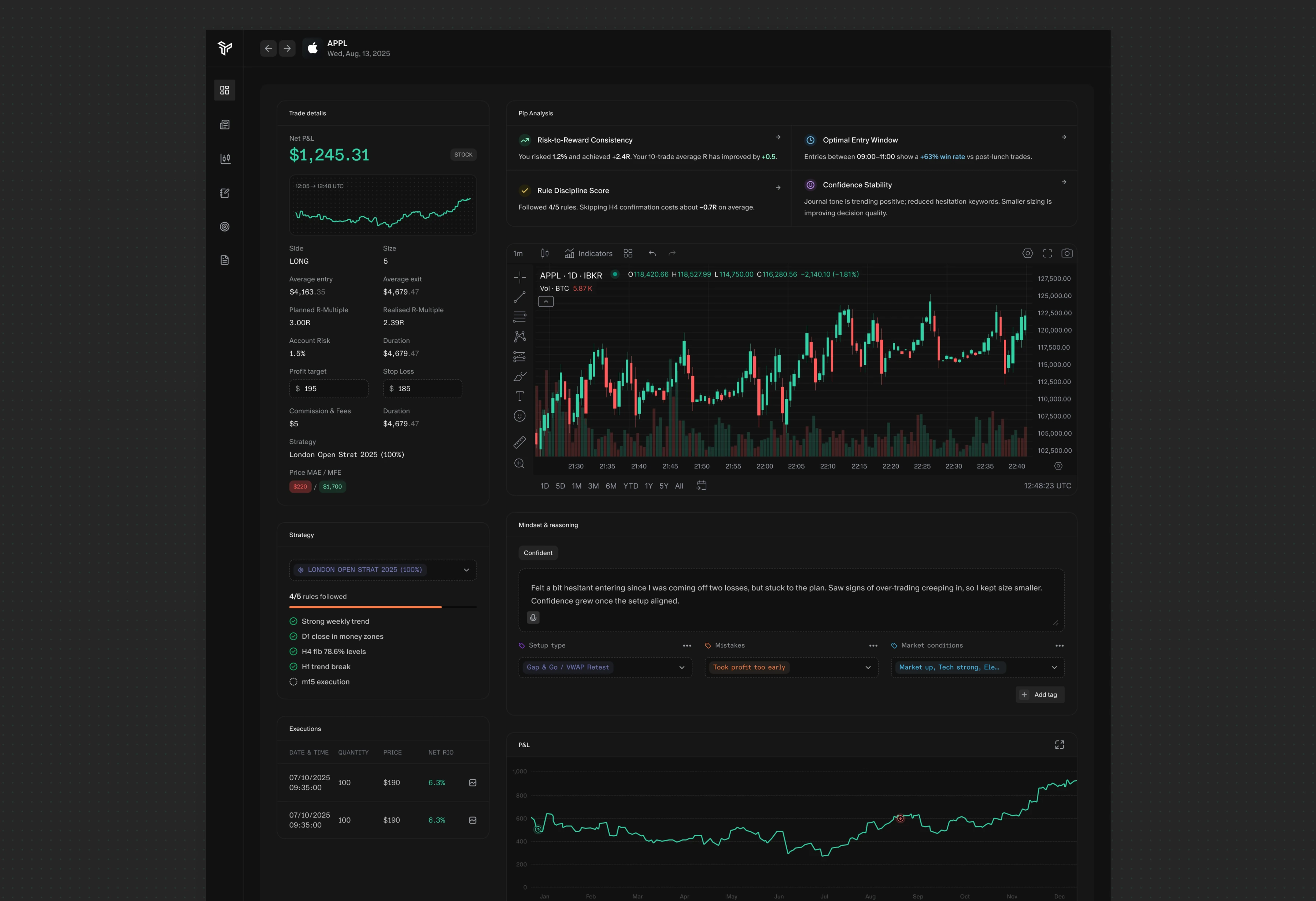The image size is (1316, 901).
Task: Go back with the left arrow button
Action: tap(269, 49)
